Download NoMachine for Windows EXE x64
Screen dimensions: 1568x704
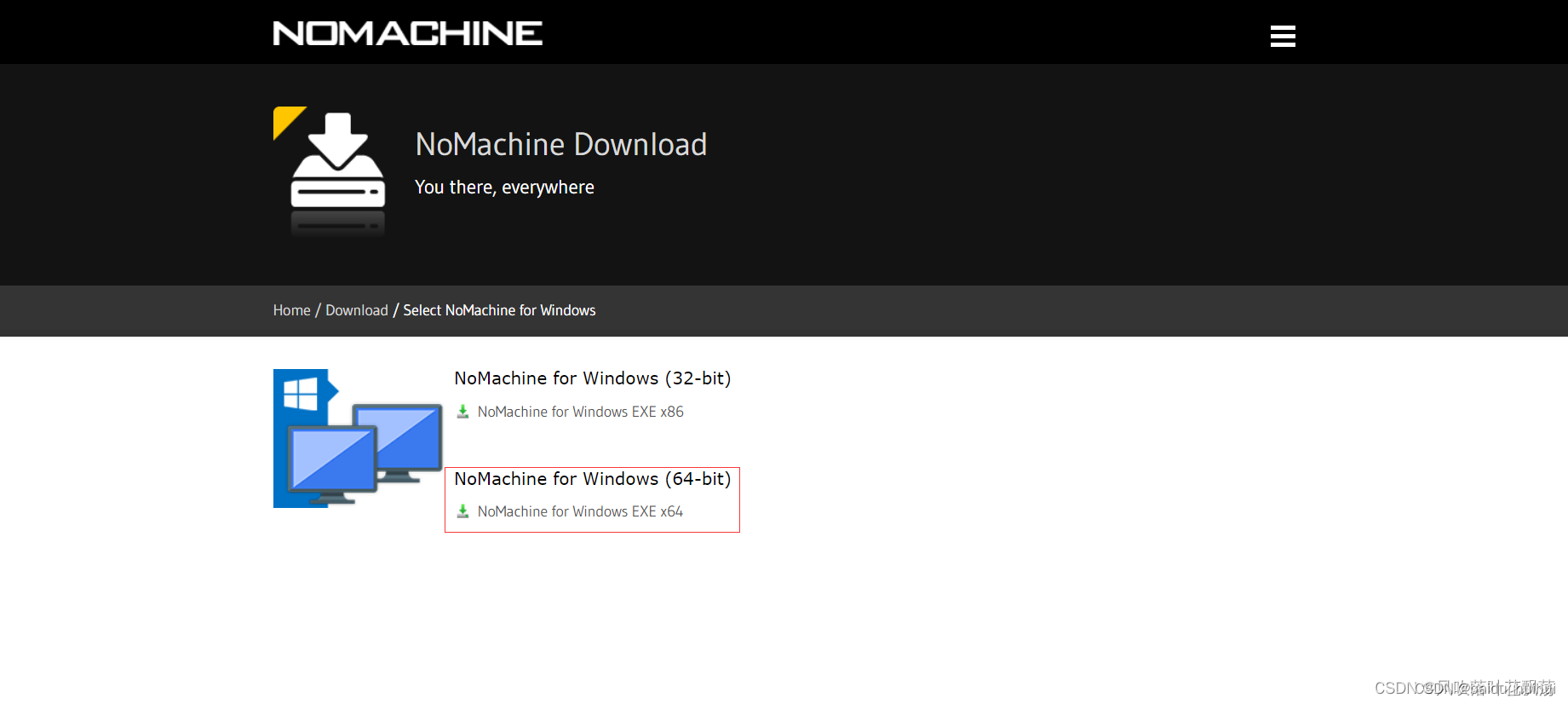580,511
